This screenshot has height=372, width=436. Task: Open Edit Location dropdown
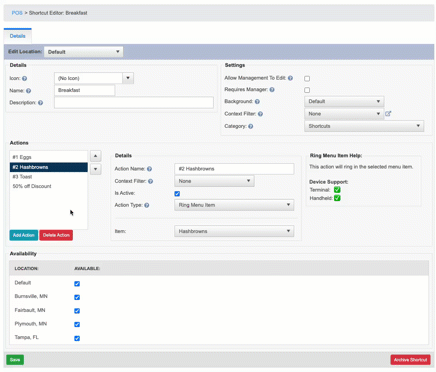coord(83,52)
